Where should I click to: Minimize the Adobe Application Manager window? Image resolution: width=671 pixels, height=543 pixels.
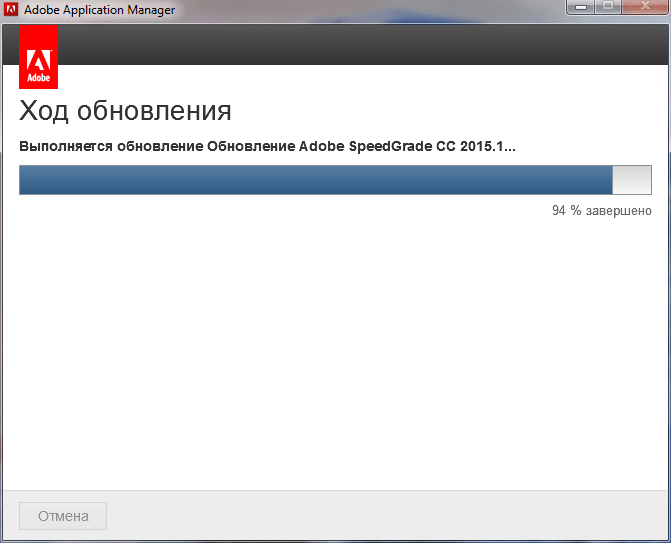tap(581, 7)
